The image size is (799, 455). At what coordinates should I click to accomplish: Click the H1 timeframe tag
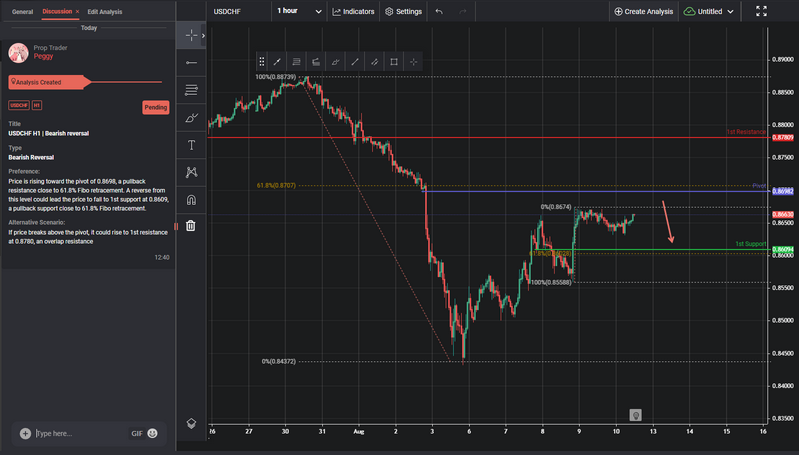coord(37,105)
